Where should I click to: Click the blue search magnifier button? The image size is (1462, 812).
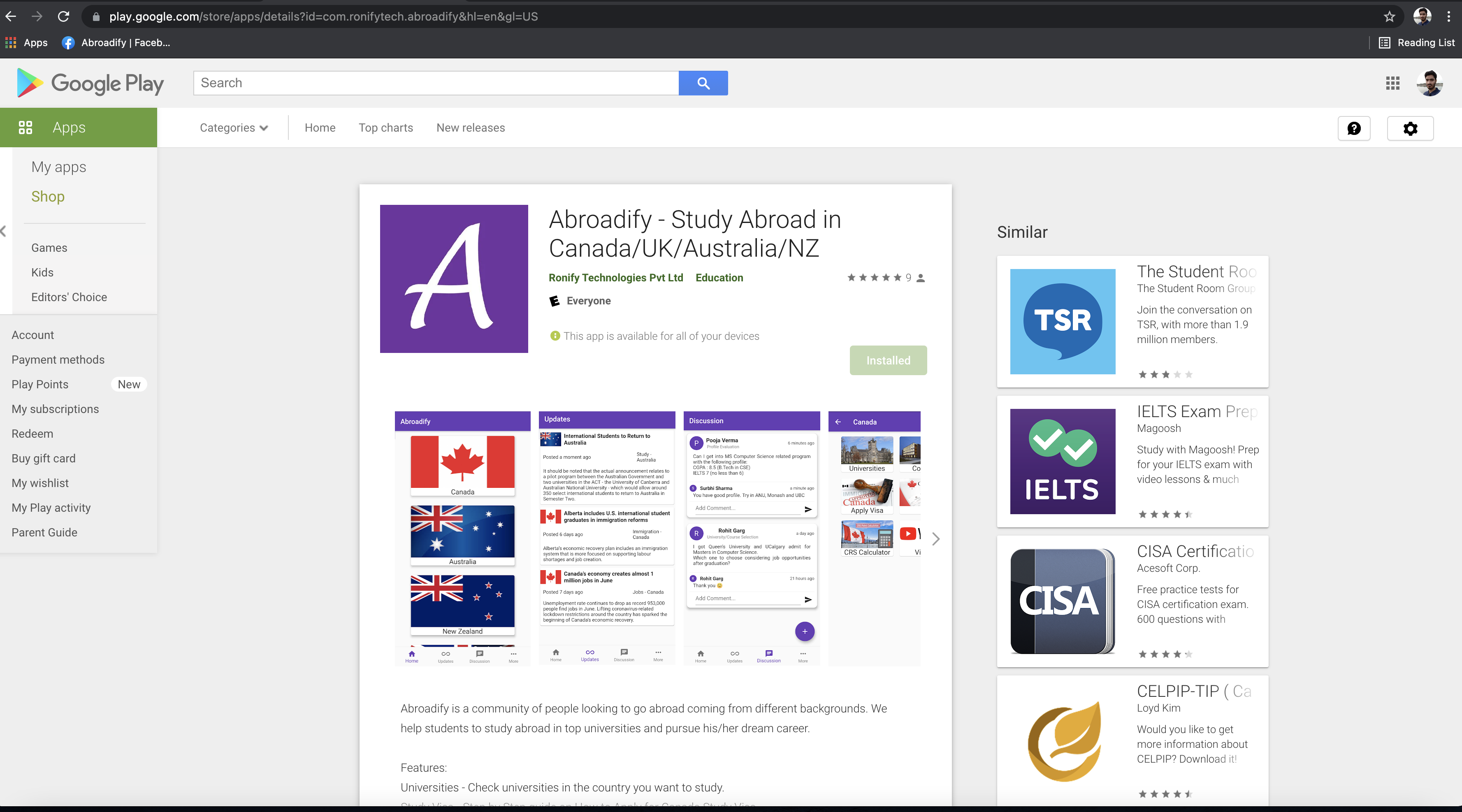coord(703,83)
